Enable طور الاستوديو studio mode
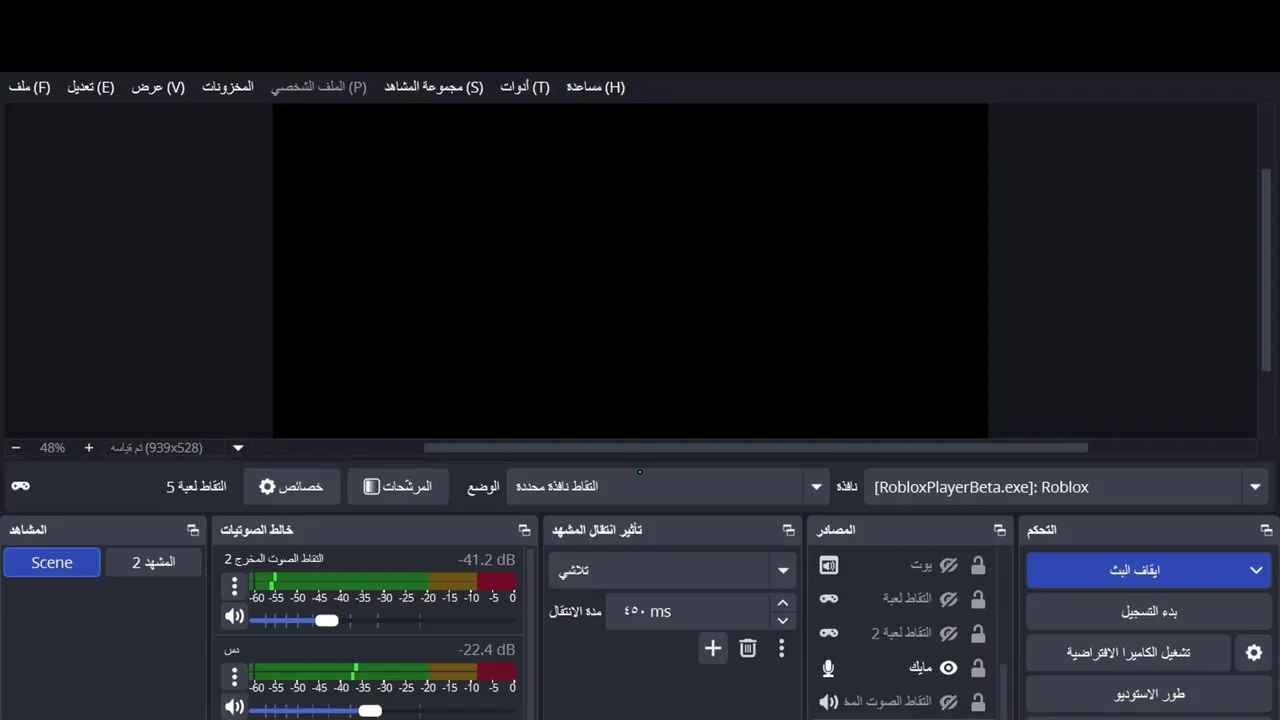1280x720 pixels. [1149, 694]
